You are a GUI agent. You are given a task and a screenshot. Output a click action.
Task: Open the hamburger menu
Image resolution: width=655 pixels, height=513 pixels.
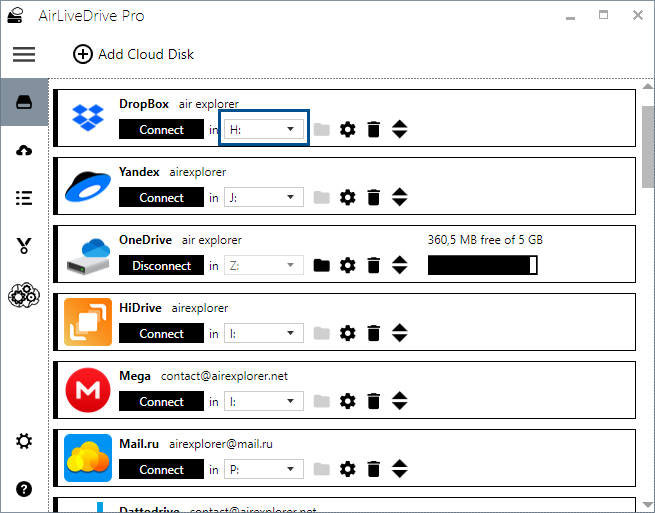coord(24,54)
